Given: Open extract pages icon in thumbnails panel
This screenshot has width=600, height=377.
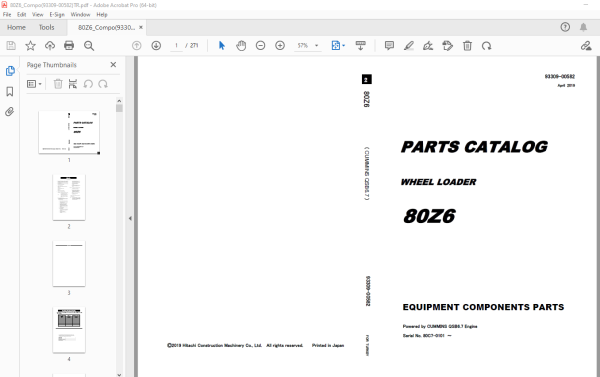Looking at the screenshot, I should click(73, 84).
